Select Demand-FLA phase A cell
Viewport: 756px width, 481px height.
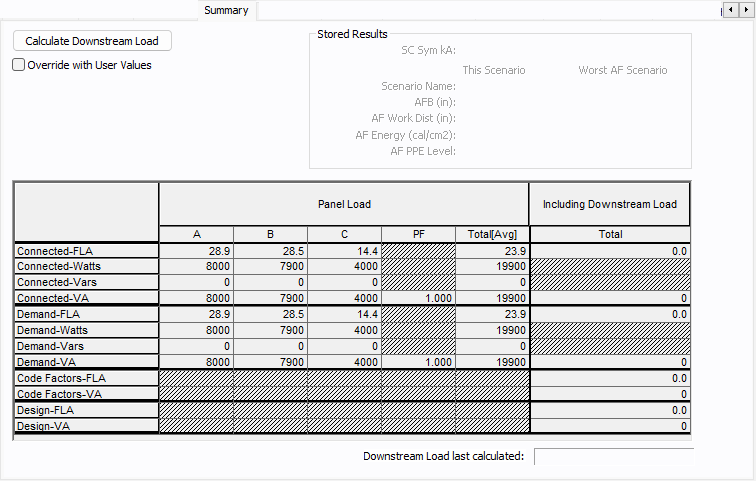click(x=196, y=314)
